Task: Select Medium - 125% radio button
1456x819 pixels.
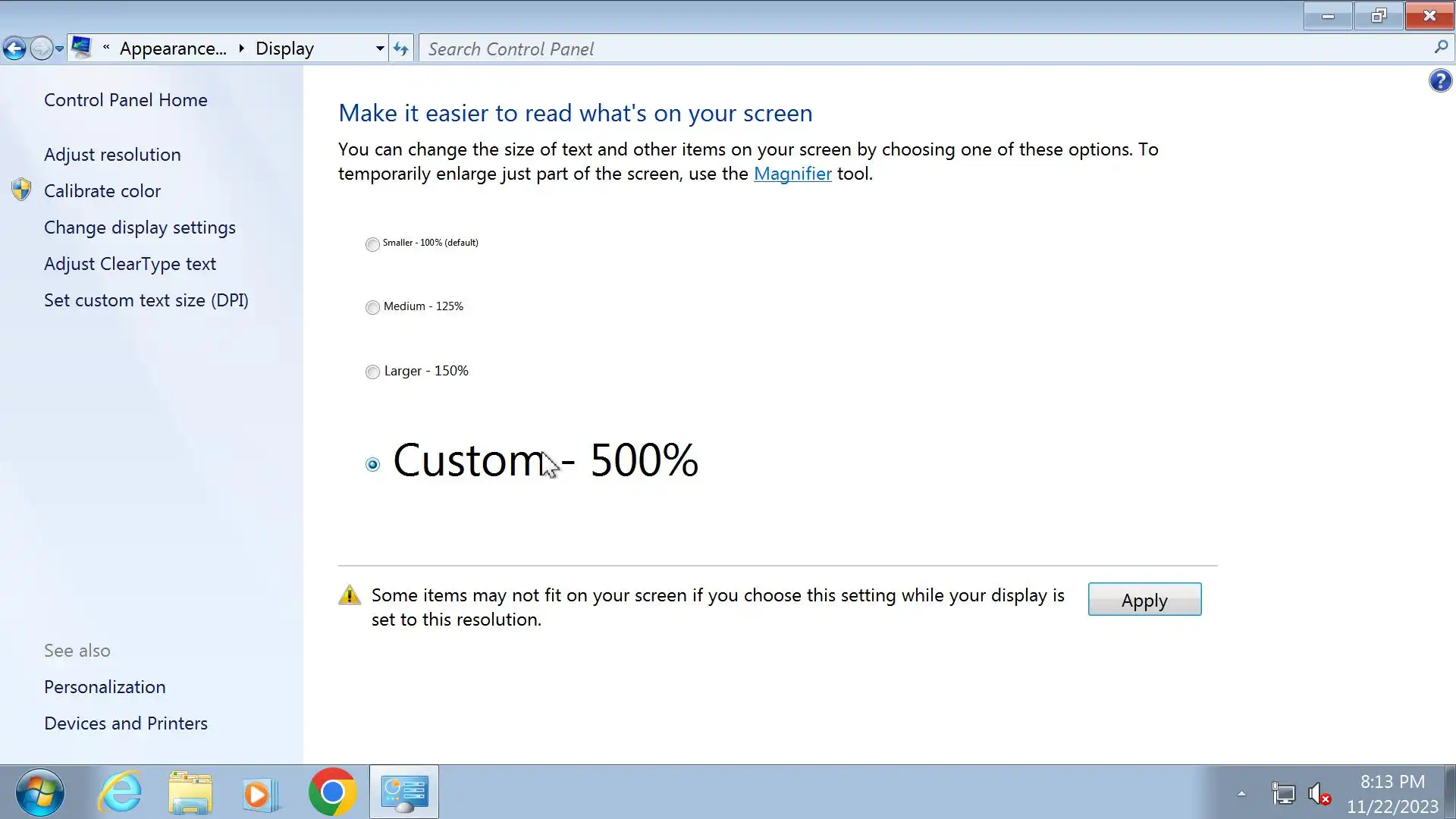Action: pyautogui.click(x=372, y=307)
